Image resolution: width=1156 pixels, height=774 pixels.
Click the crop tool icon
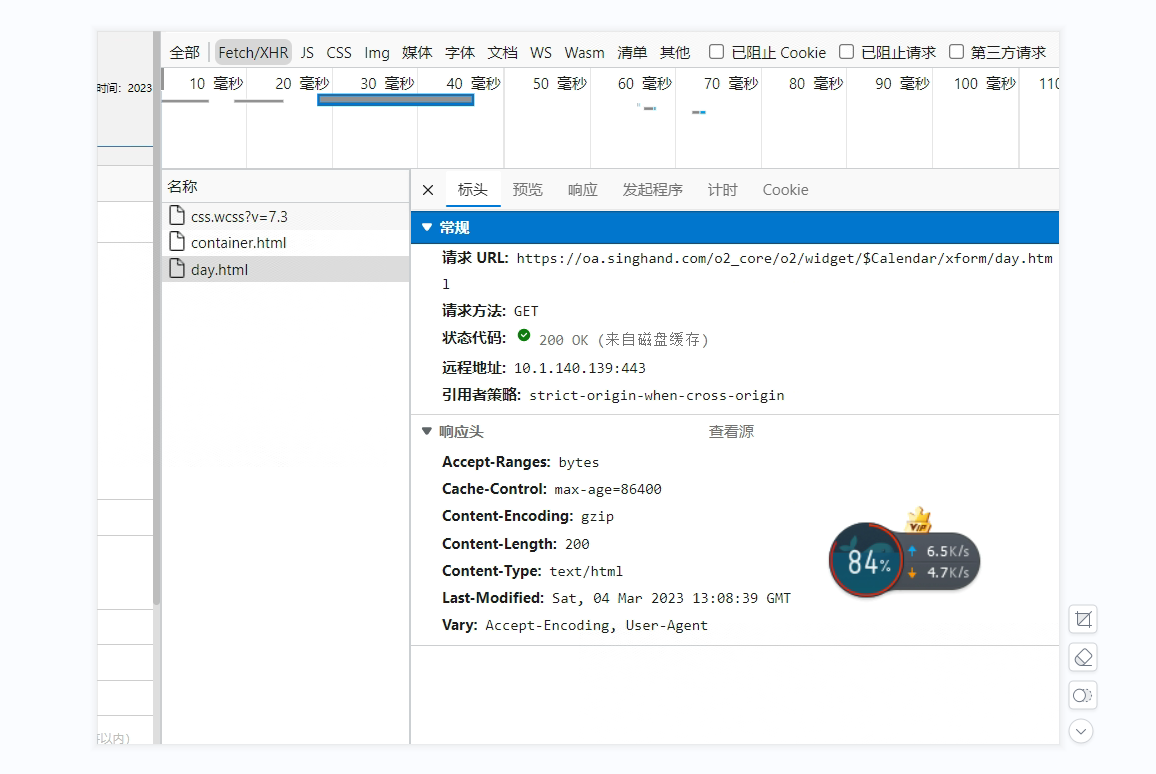(x=1082, y=619)
